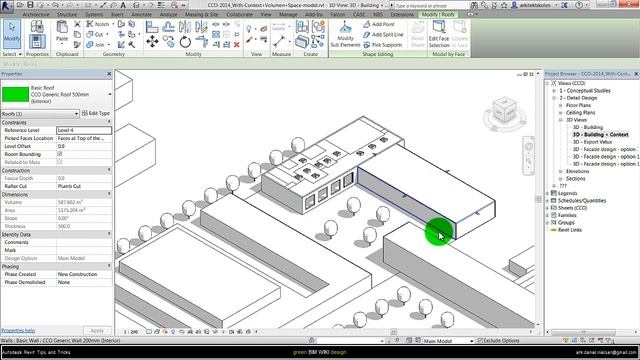Open the Architecture ribbon tab
The width and height of the screenshot is (640, 360).
click(x=36, y=14)
